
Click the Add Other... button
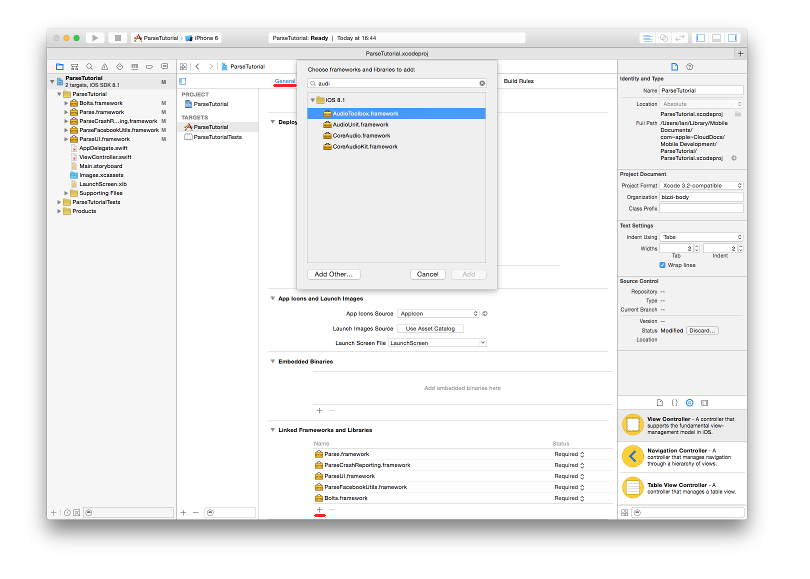[333, 273]
